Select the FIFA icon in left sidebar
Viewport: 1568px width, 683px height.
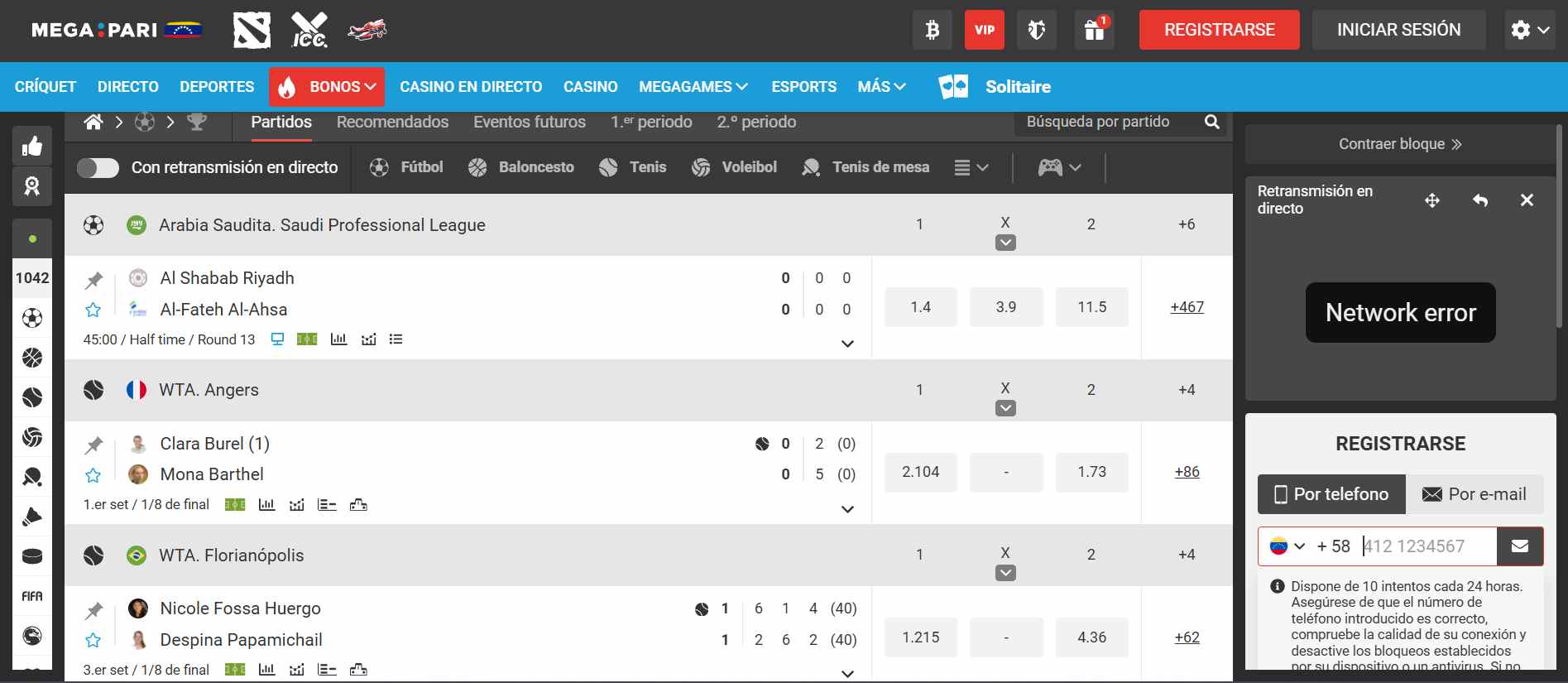pyautogui.click(x=32, y=596)
